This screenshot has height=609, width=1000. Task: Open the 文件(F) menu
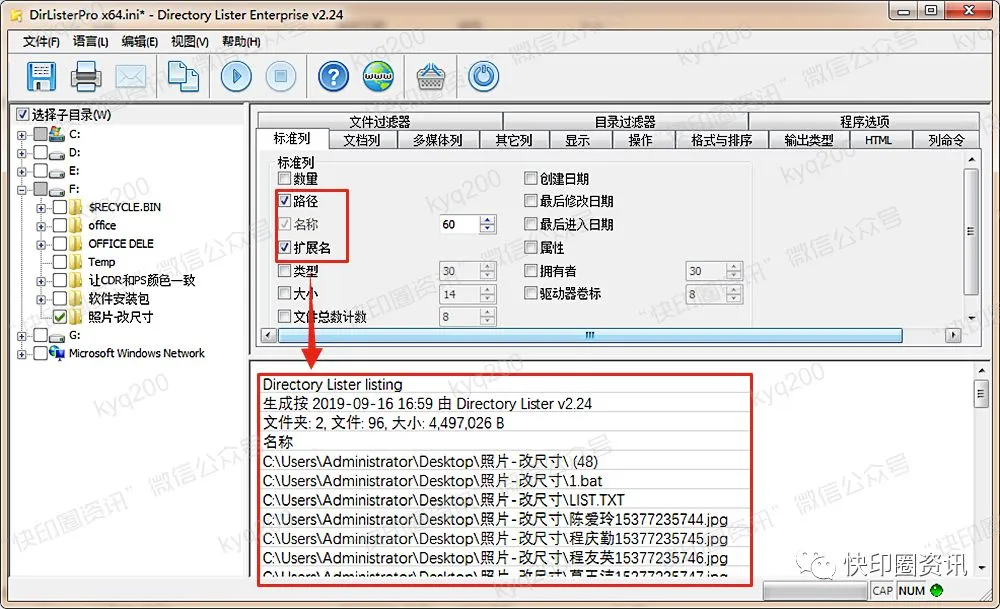click(x=41, y=41)
